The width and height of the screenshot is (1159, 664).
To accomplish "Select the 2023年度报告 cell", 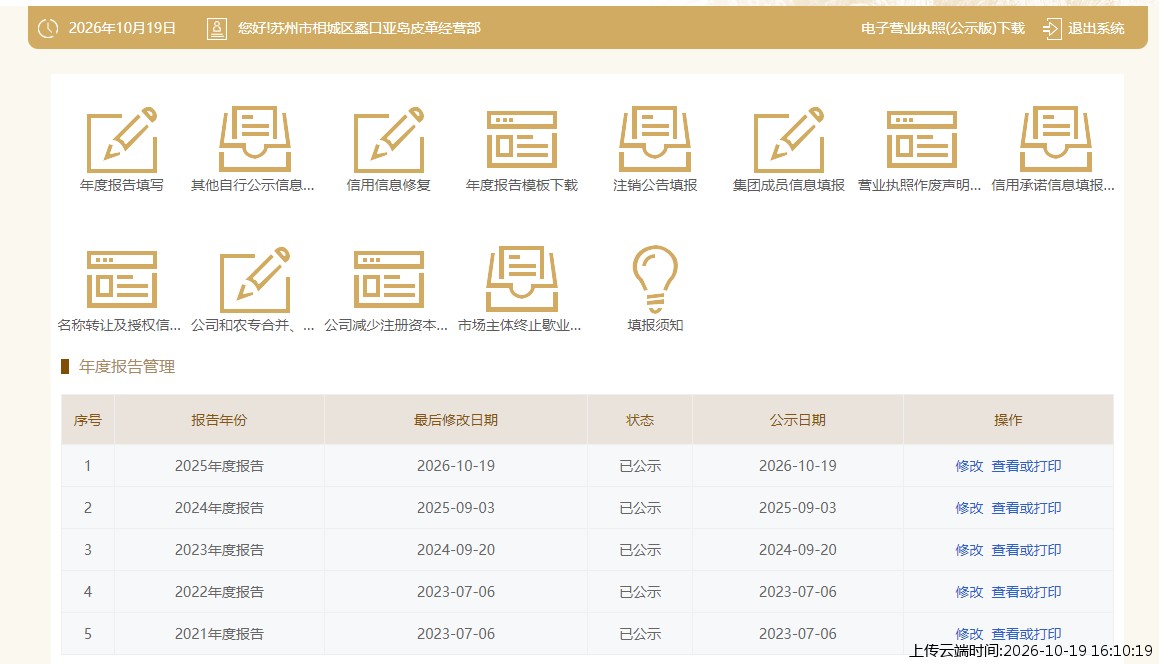I will (219, 550).
